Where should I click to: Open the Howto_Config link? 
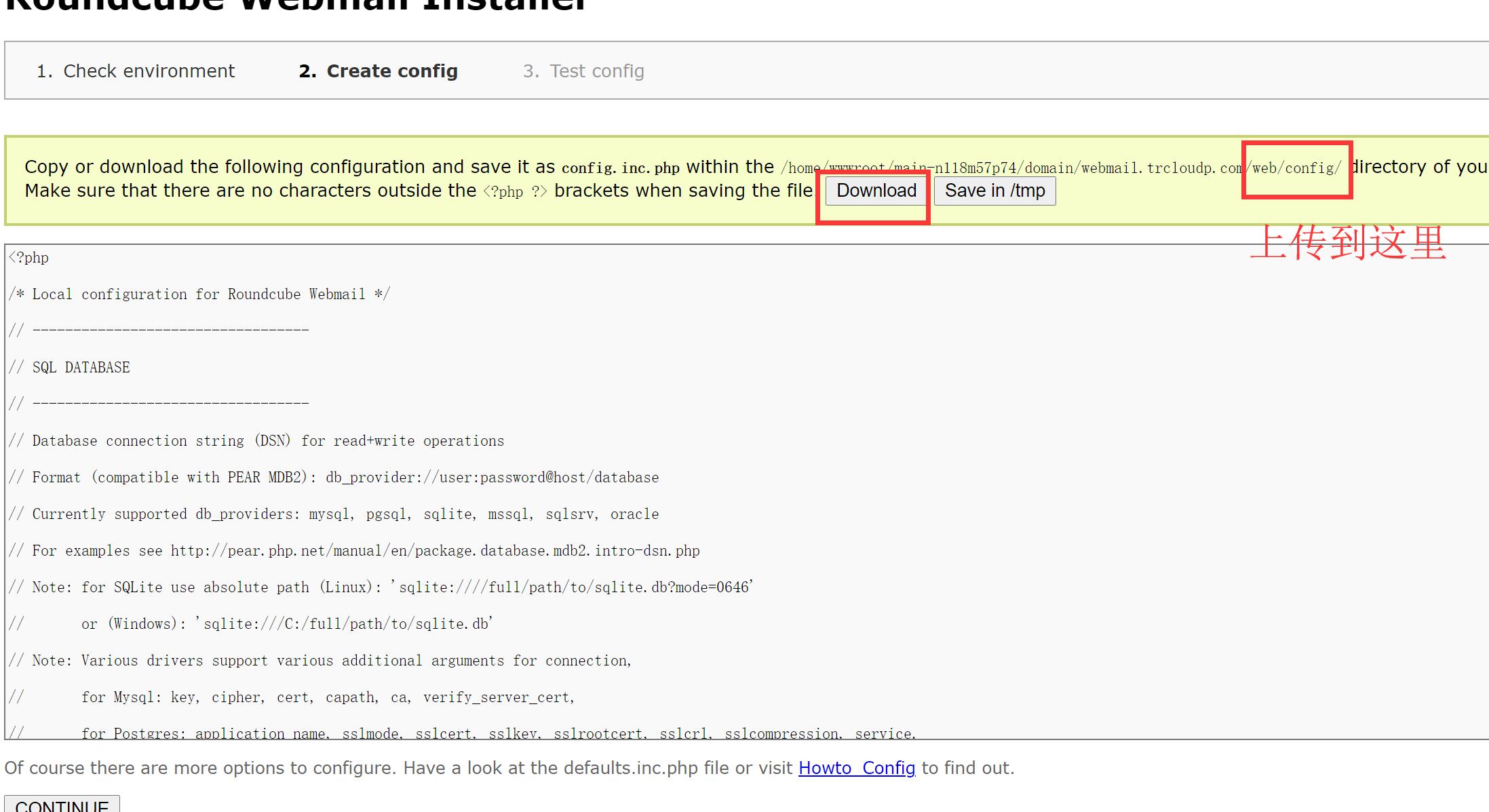click(857, 768)
